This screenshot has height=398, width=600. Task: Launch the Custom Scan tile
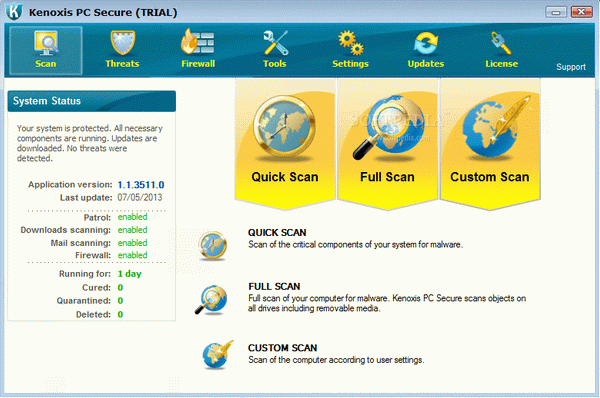point(490,144)
